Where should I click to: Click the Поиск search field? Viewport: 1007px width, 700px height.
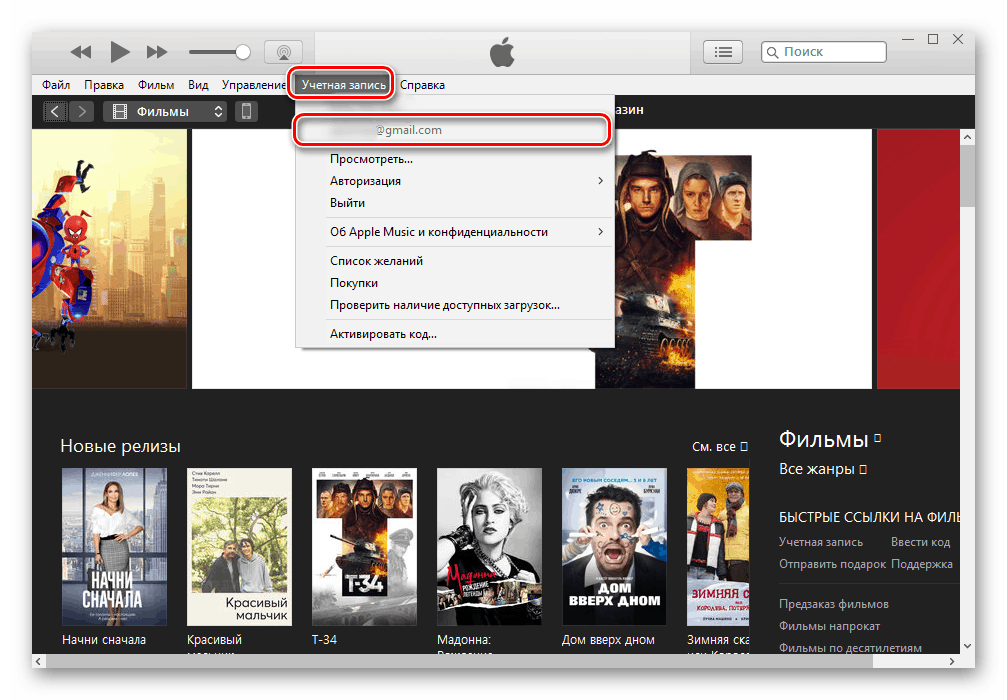(x=823, y=52)
